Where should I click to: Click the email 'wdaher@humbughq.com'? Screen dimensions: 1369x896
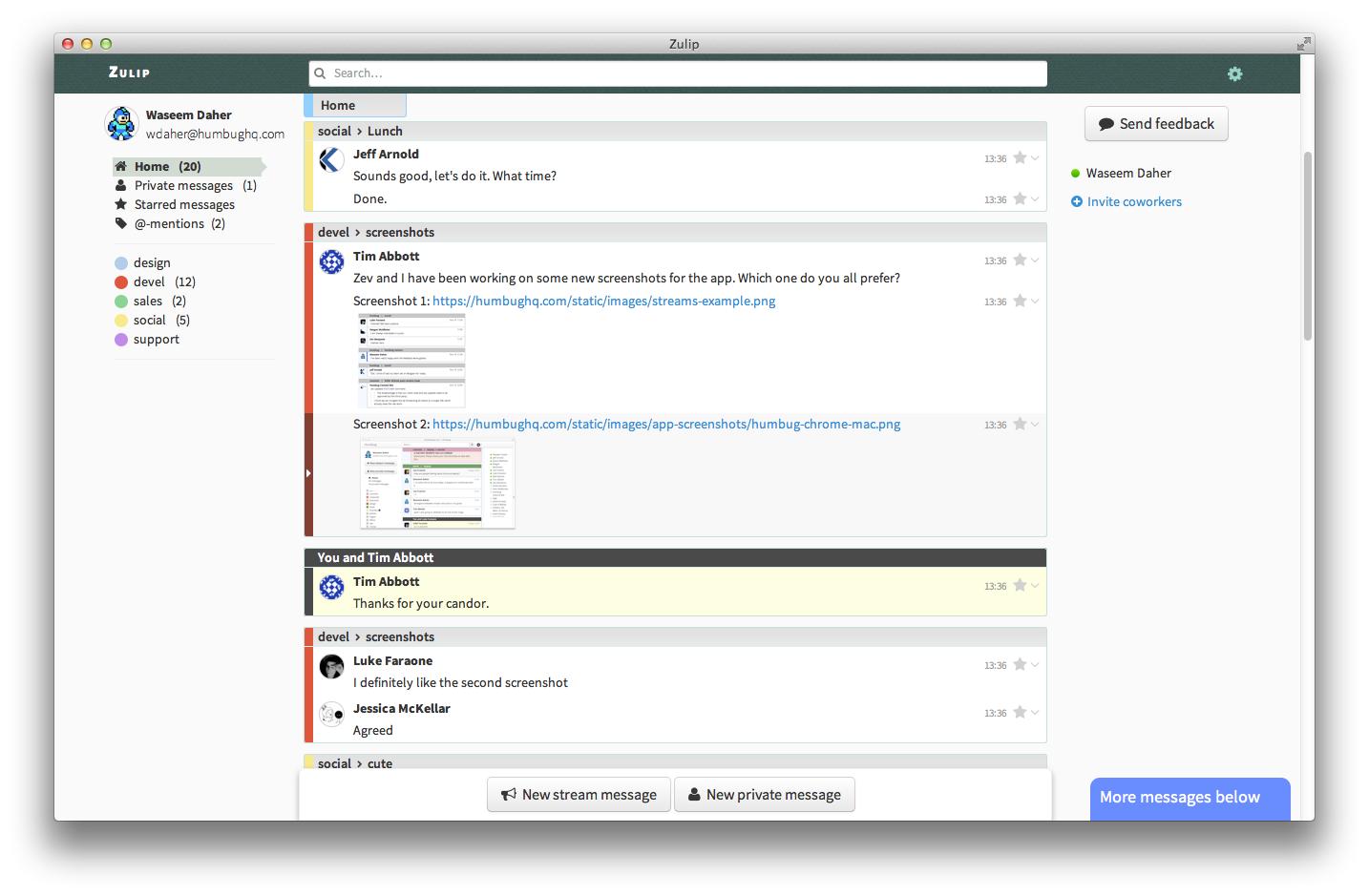[215, 135]
